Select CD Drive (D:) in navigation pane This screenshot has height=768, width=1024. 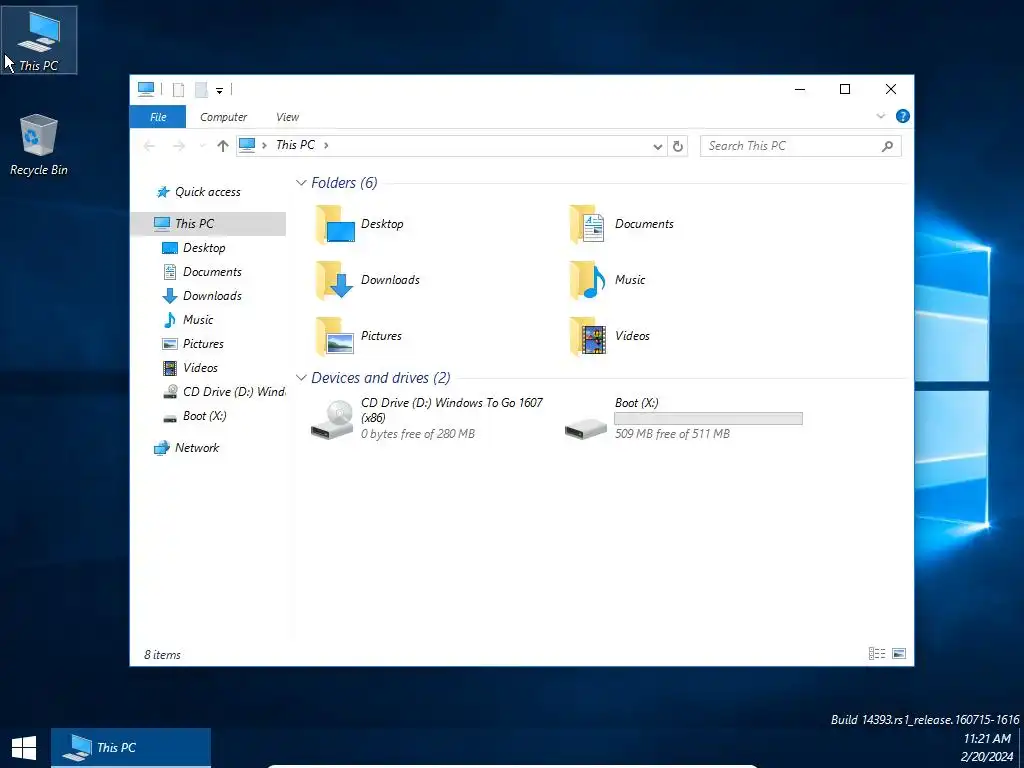(224, 392)
